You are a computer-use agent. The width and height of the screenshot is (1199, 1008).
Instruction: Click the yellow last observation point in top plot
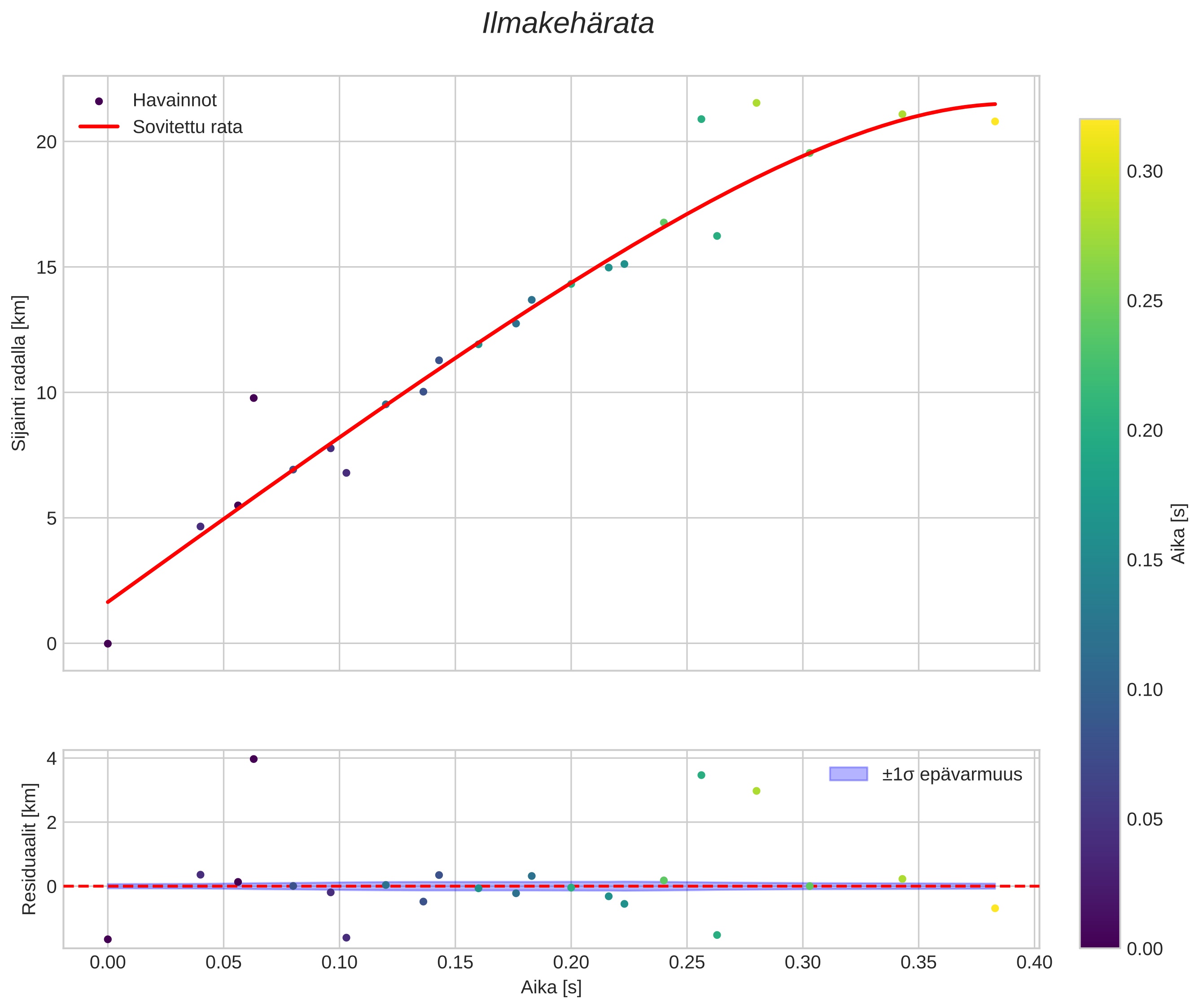click(x=994, y=121)
